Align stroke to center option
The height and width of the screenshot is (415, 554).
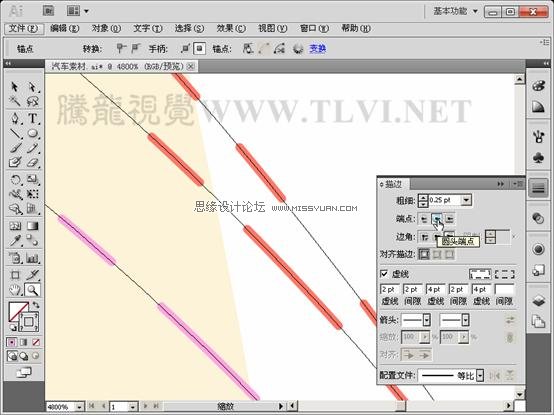(424, 254)
